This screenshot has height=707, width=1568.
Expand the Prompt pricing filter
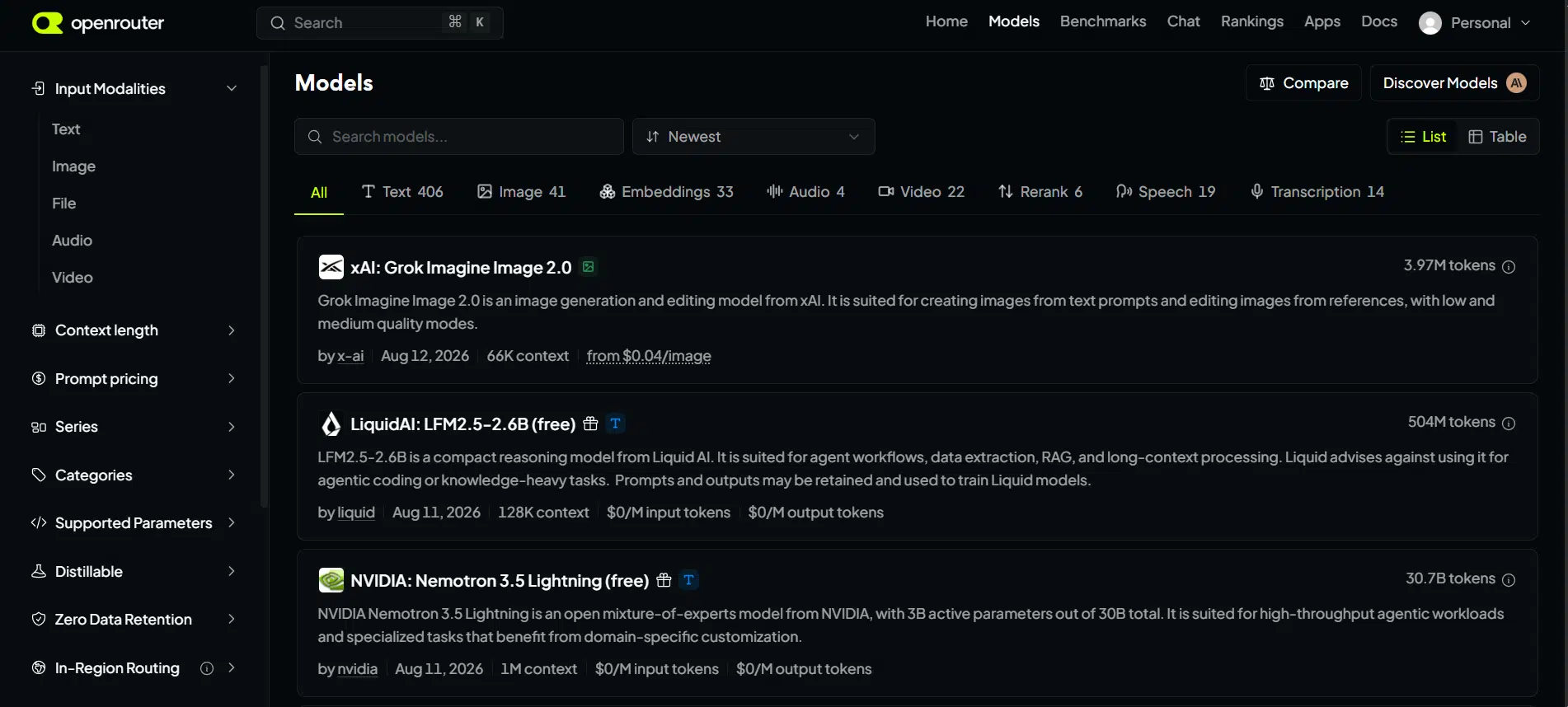134,378
